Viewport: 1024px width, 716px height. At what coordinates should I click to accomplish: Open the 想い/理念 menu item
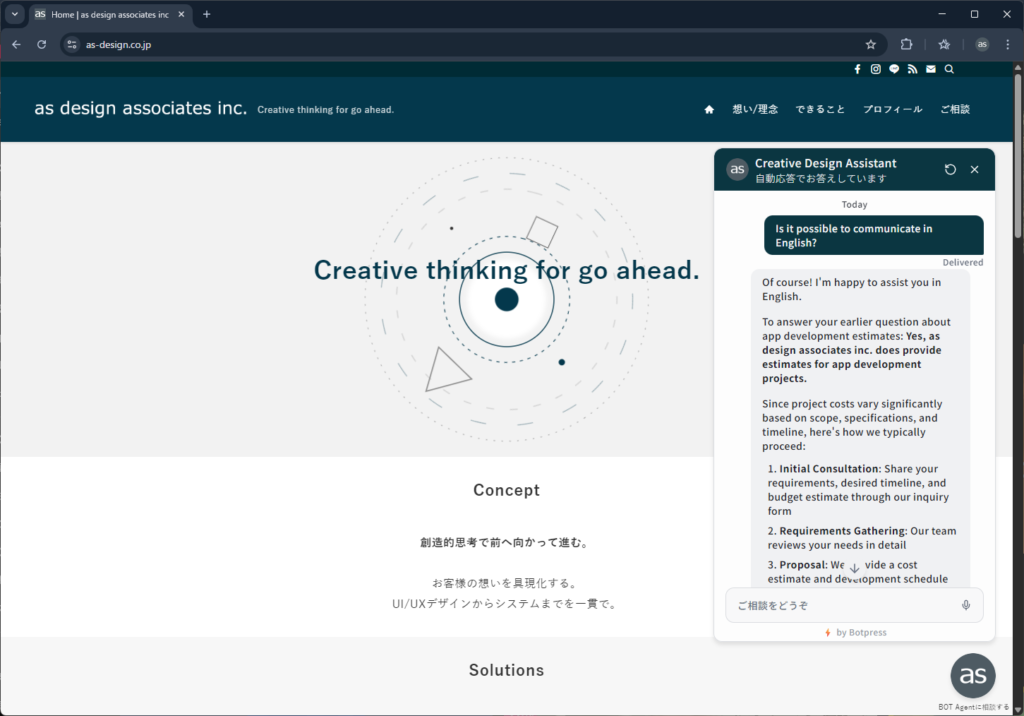point(755,109)
